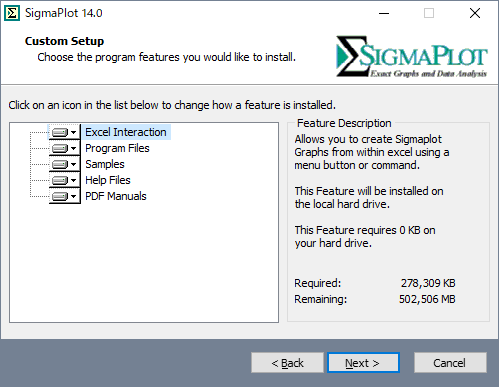
Task: Open install options icon for Help Files
Action: click(65, 180)
